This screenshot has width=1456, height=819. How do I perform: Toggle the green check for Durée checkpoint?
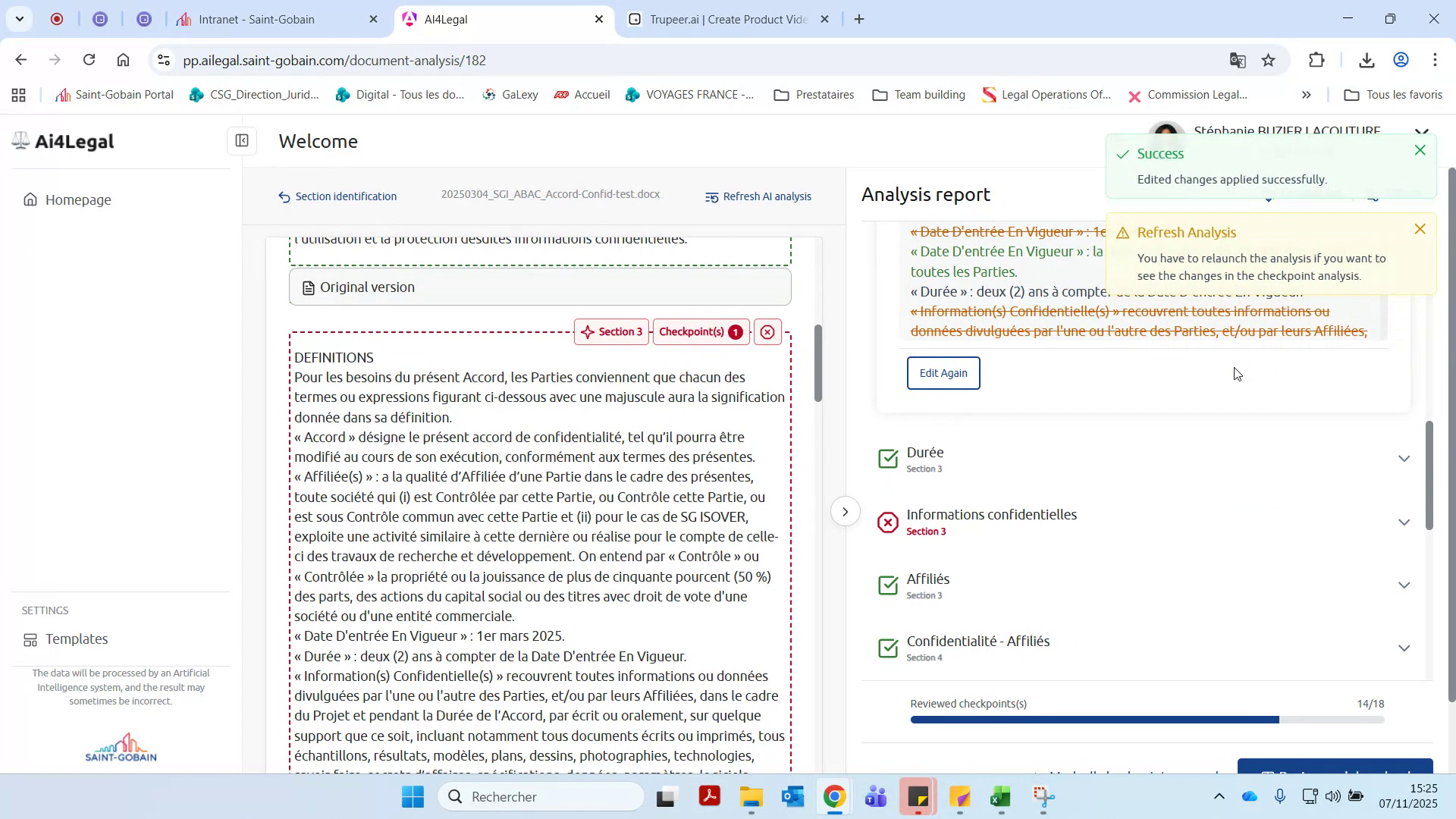coord(888,458)
